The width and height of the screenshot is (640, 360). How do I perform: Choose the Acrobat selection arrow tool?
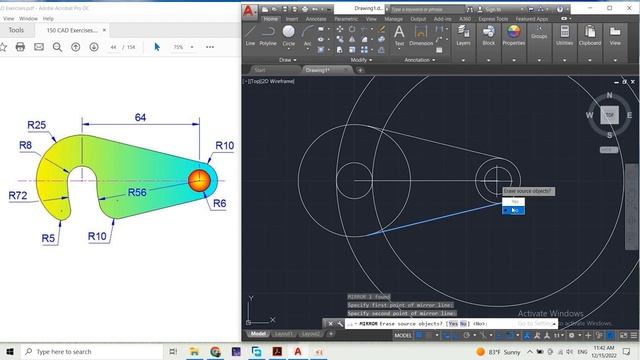click(x=157, y=47)
